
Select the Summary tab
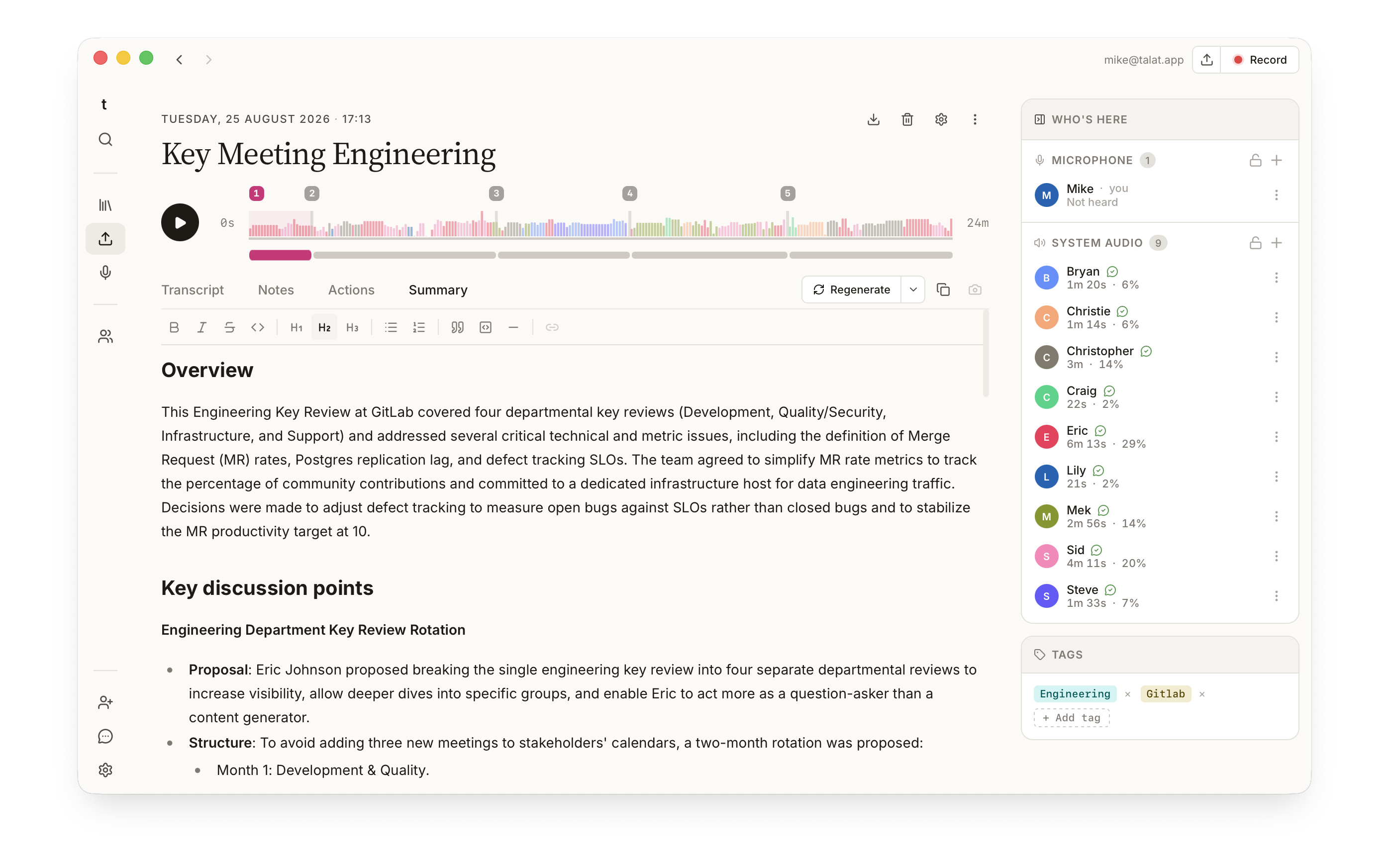pyautogui.click(x=438, y=290)
